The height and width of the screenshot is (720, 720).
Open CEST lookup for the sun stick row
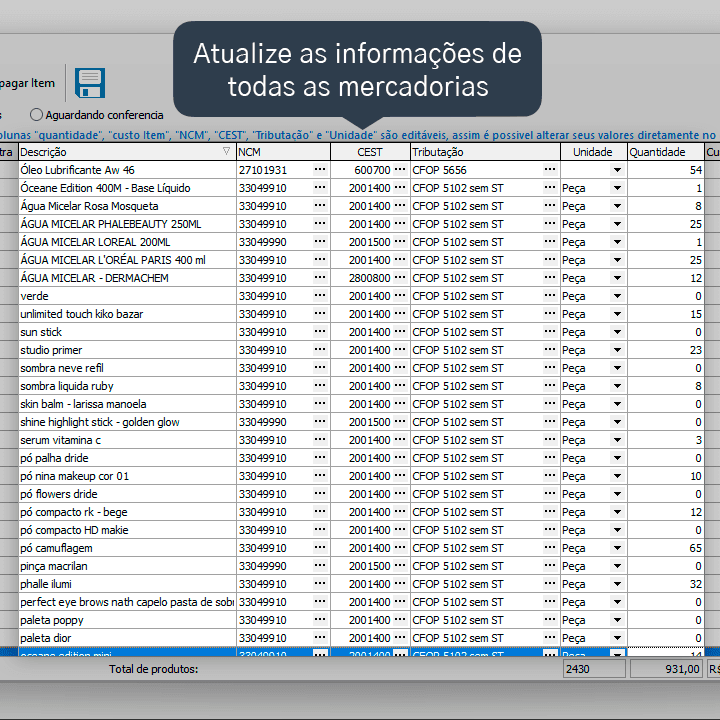[x=400, y=332]
